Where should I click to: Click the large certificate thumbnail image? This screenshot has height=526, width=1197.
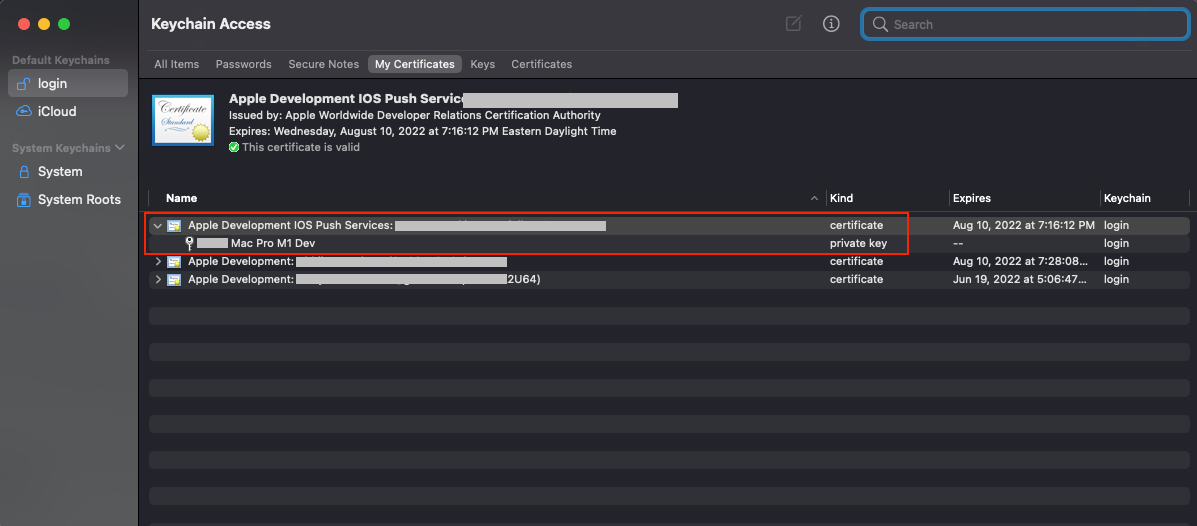pyautogui.click(x=182, y=121)
